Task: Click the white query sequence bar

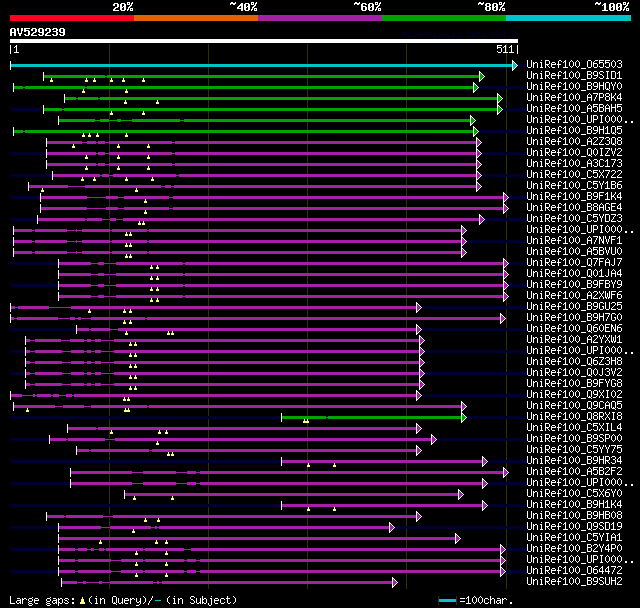Action: pos(264,41)
